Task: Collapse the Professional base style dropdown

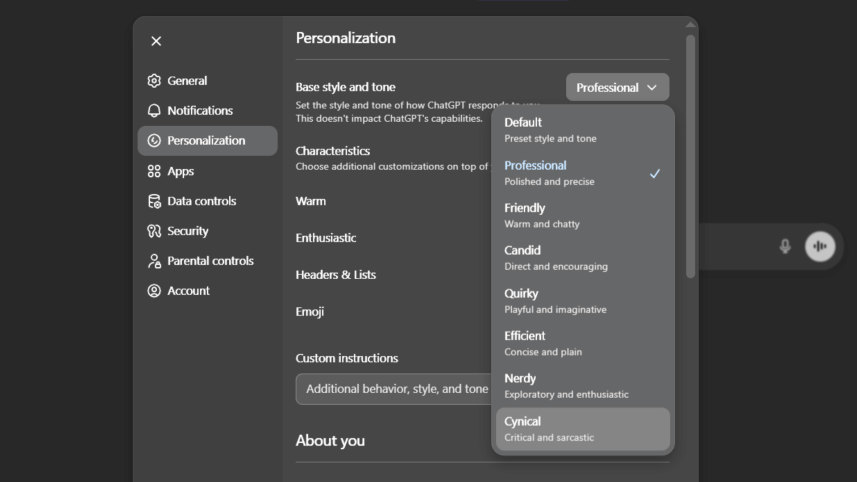Action: (618, 87)
